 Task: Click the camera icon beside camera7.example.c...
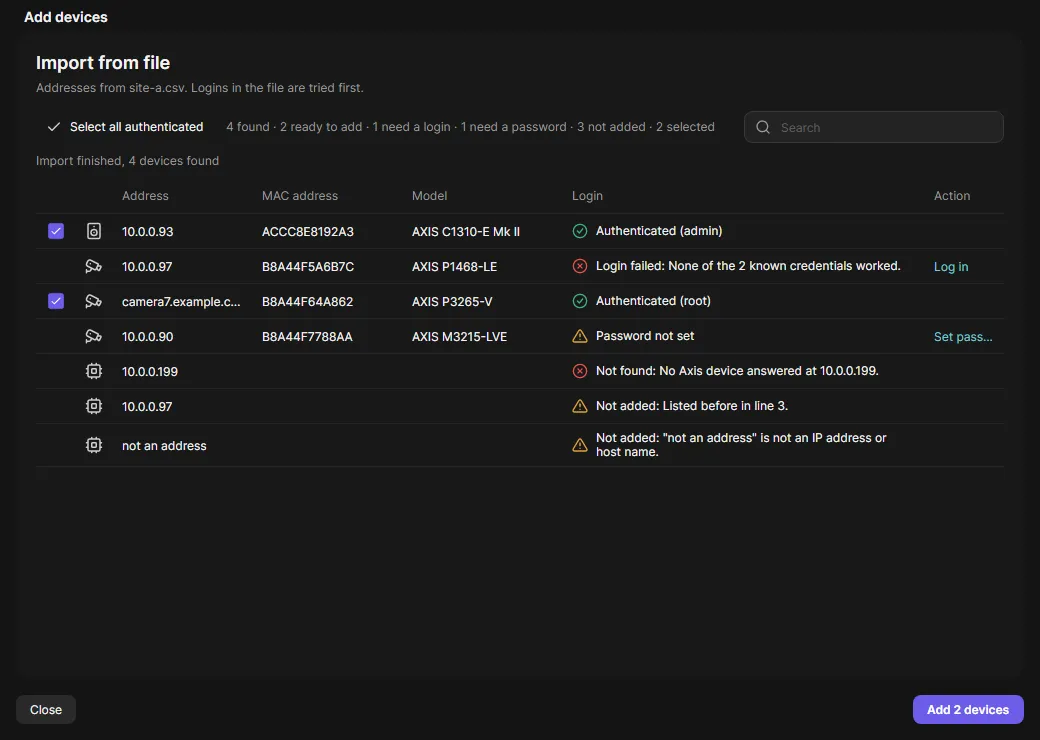(94, 301)
